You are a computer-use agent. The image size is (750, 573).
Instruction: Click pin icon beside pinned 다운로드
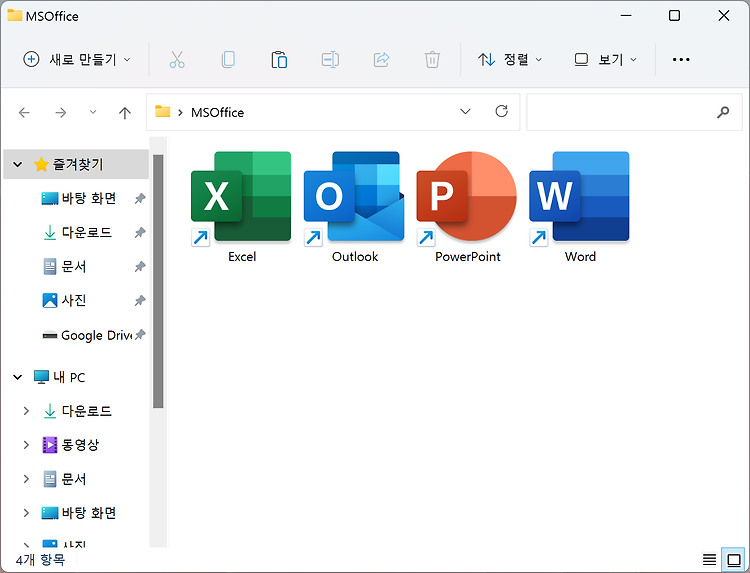coord(140,232)
